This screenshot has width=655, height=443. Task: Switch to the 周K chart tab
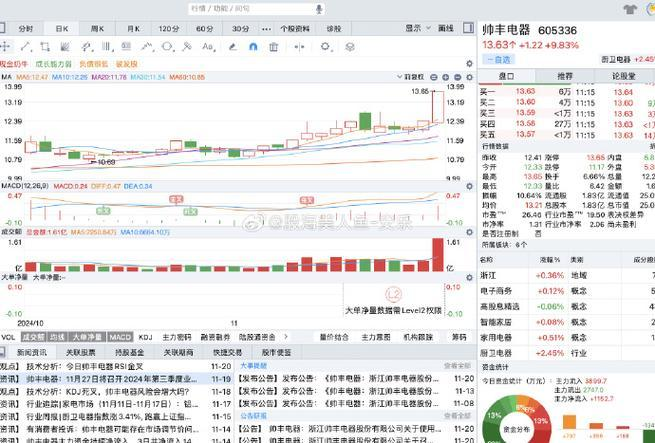(x=97, y=28)
